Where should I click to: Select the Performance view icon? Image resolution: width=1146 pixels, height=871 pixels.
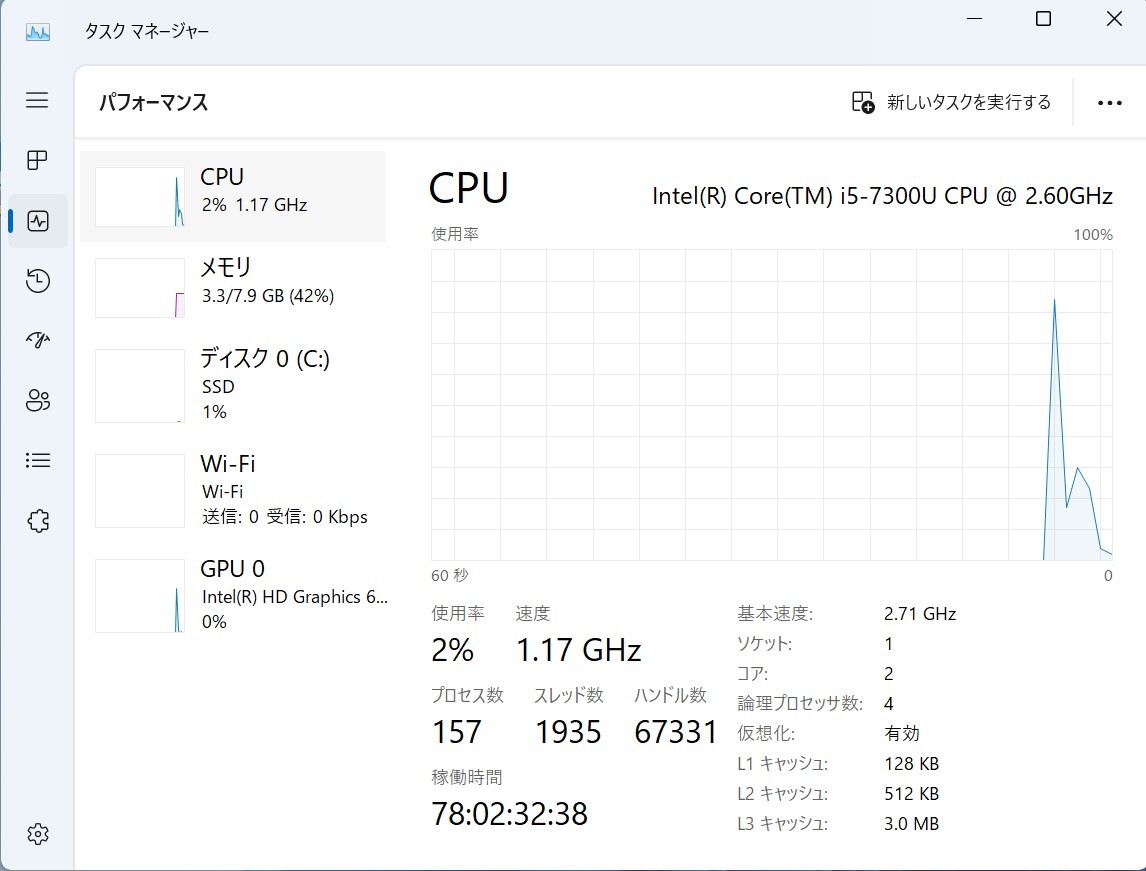[37, 220]
